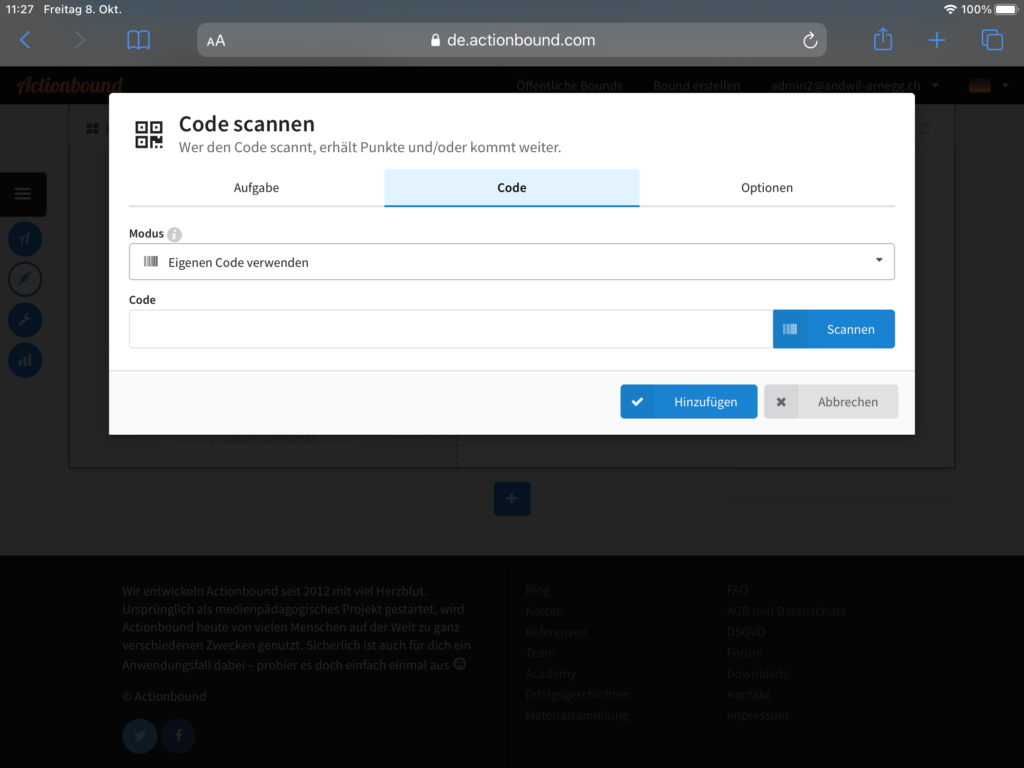Expand the Modus dropdown

click(x=511, y=262)
